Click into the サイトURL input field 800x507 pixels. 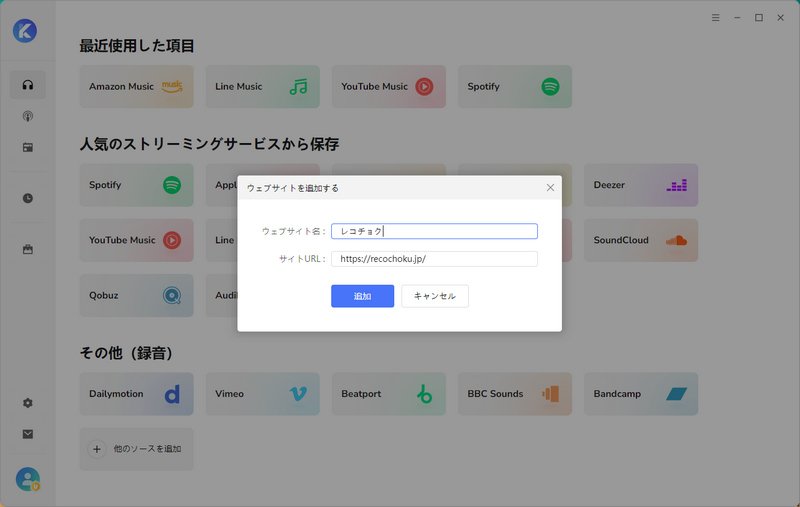point(434,259)
